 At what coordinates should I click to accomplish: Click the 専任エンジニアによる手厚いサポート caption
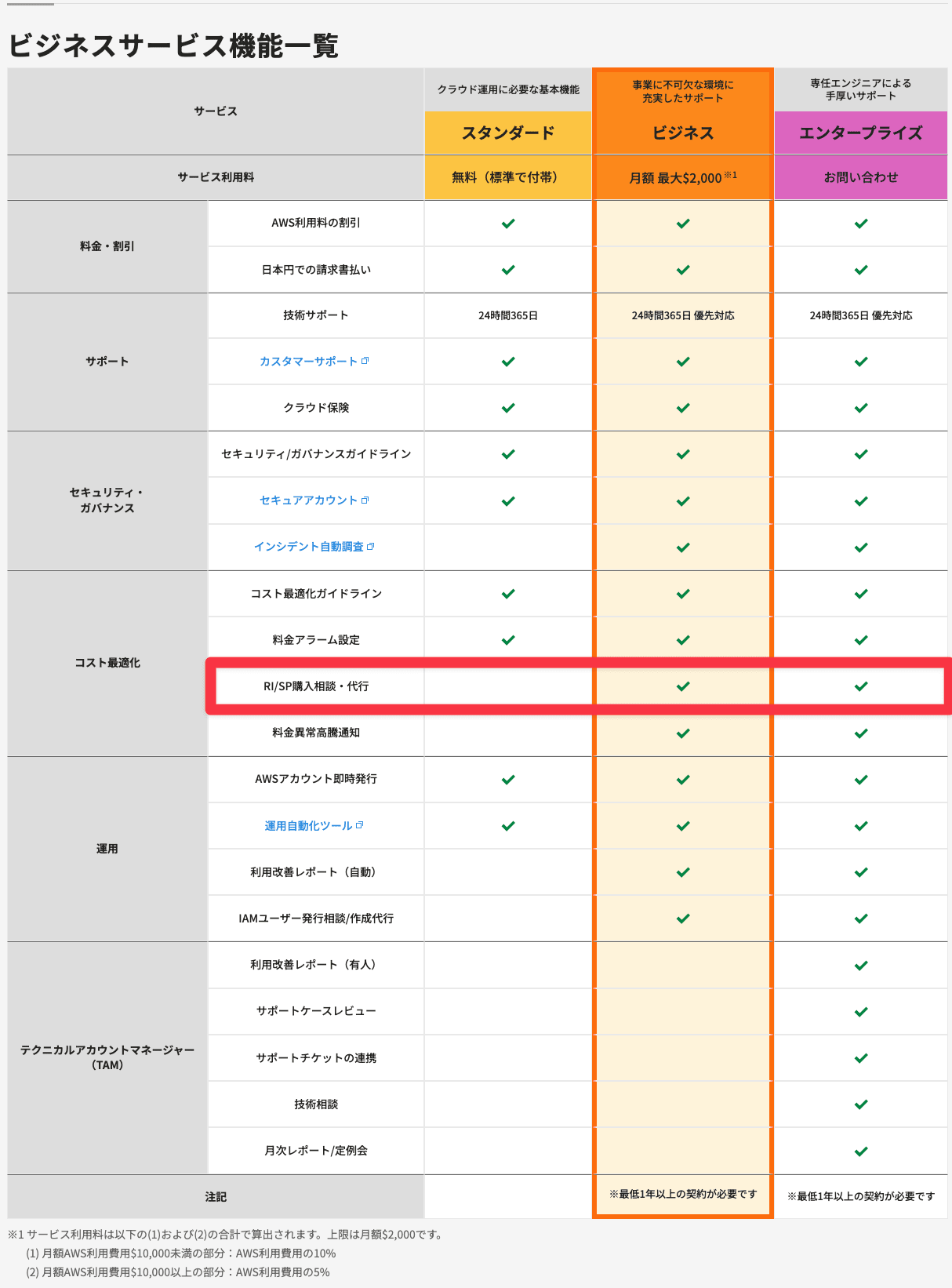point(861,89)
